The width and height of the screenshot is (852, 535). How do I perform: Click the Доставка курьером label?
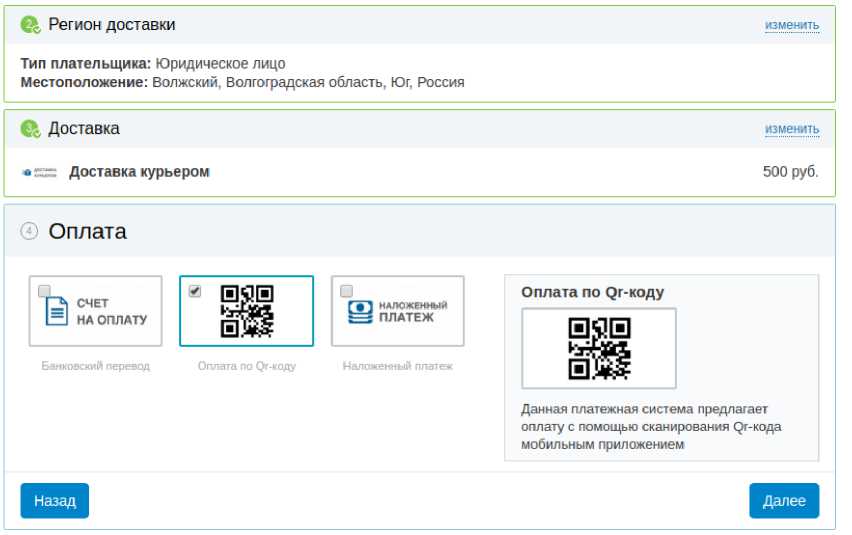point(140,172)
